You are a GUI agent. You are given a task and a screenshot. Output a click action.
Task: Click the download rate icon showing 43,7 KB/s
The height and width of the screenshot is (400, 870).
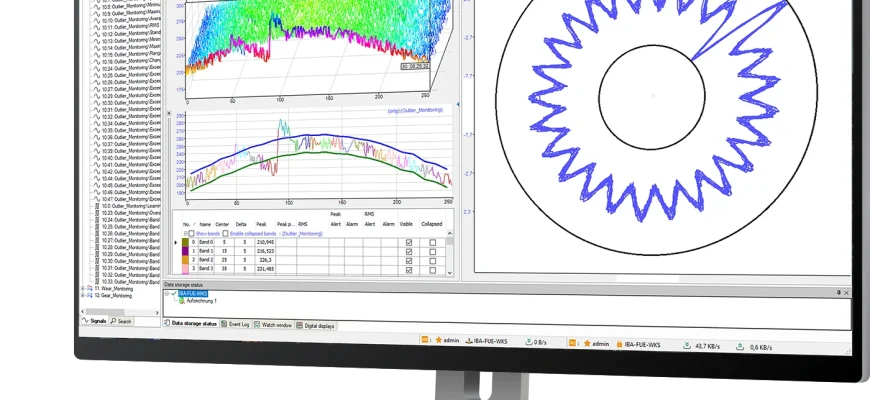coord(686,346)
